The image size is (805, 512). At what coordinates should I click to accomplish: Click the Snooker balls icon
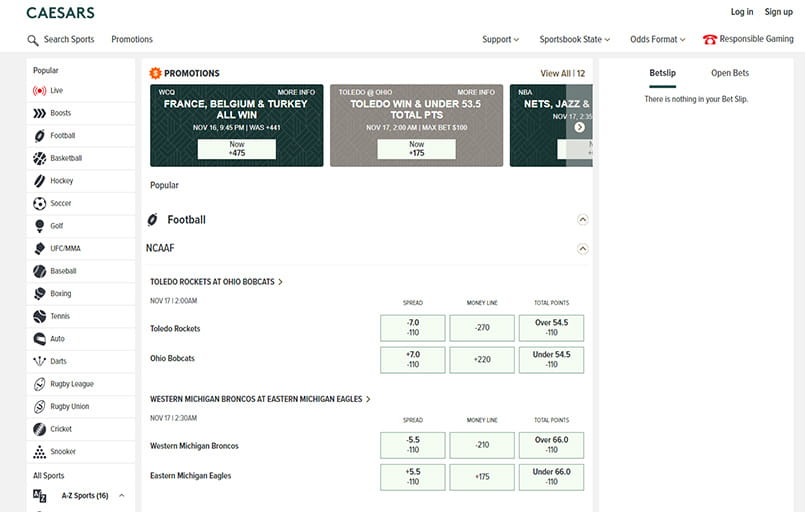pyautogui.click(x=40, y=452)
